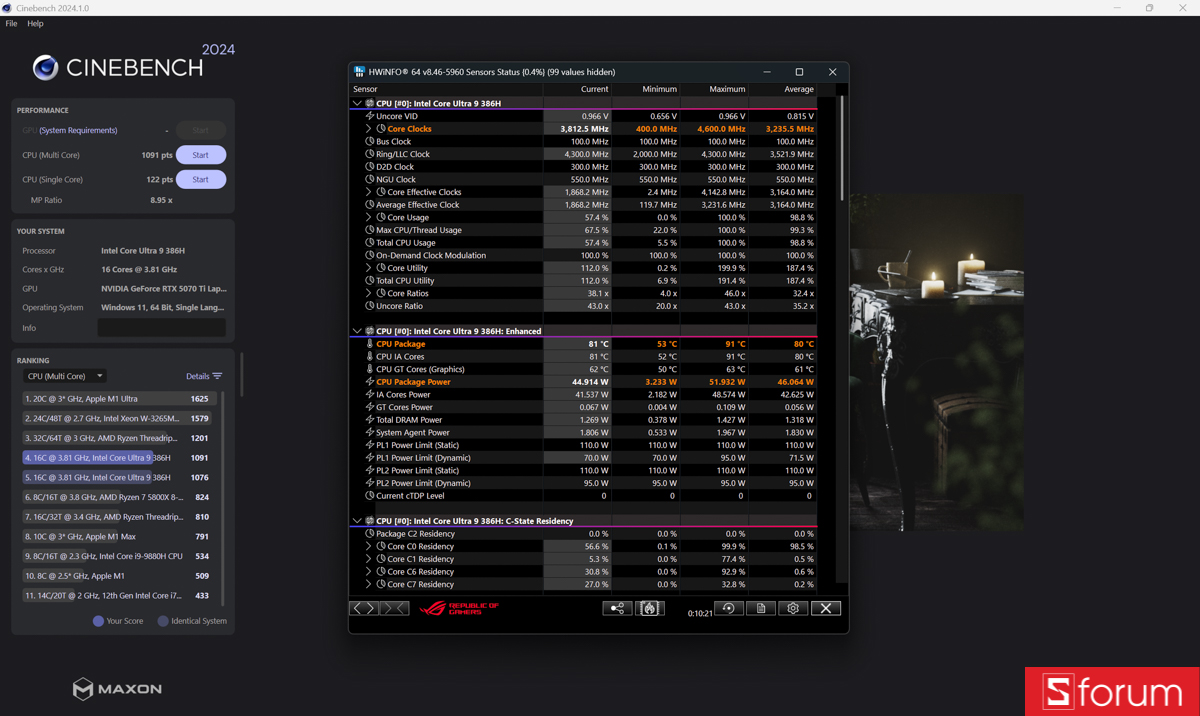Screen dimensions: 1200x716
Task: Open the Cinebench File menu
Action: pyautogui.click(x=11, y=23)
